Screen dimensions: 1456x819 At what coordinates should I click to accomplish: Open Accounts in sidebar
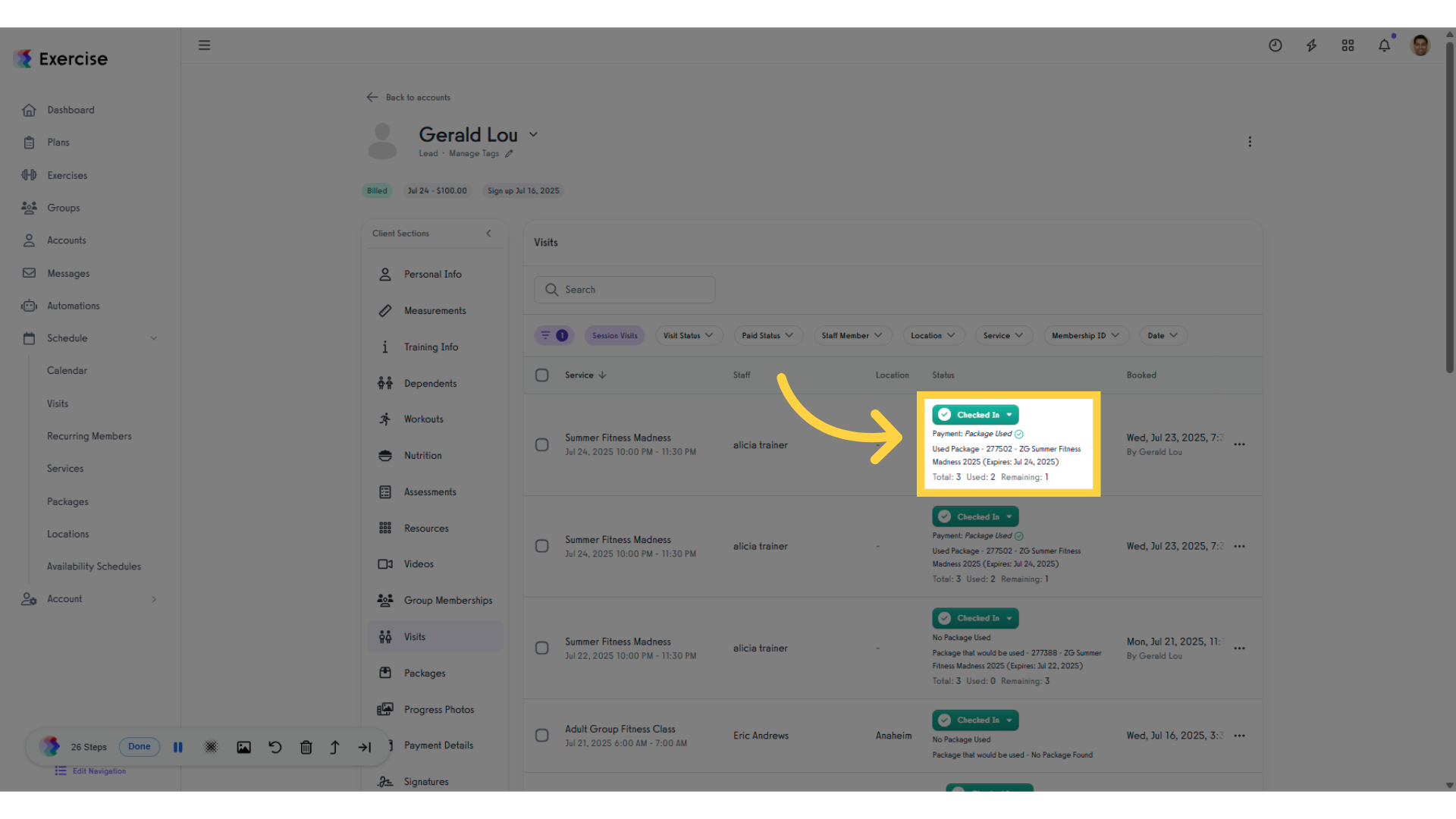coord(67,240)
